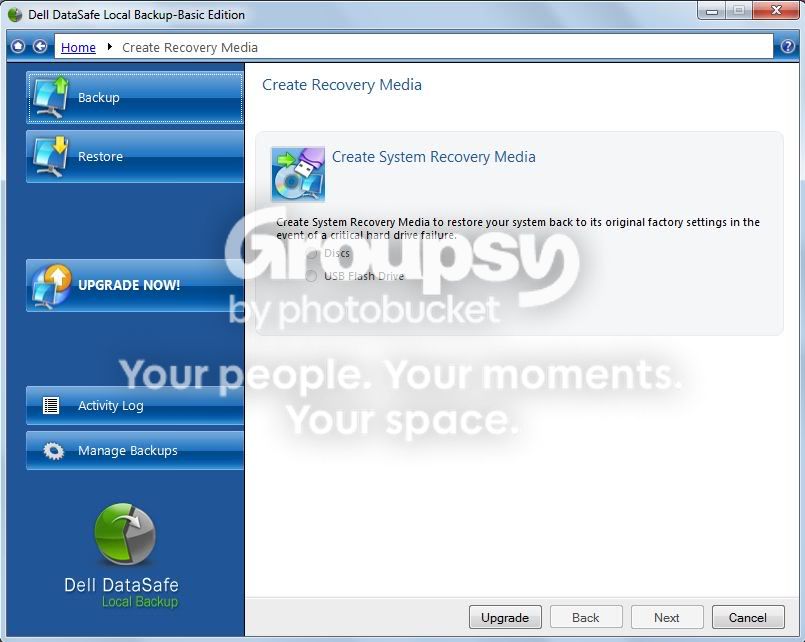This screenshot has width=805, height=642.
Task: Open help with the question mark icon
Action: [x=788, y=47]
